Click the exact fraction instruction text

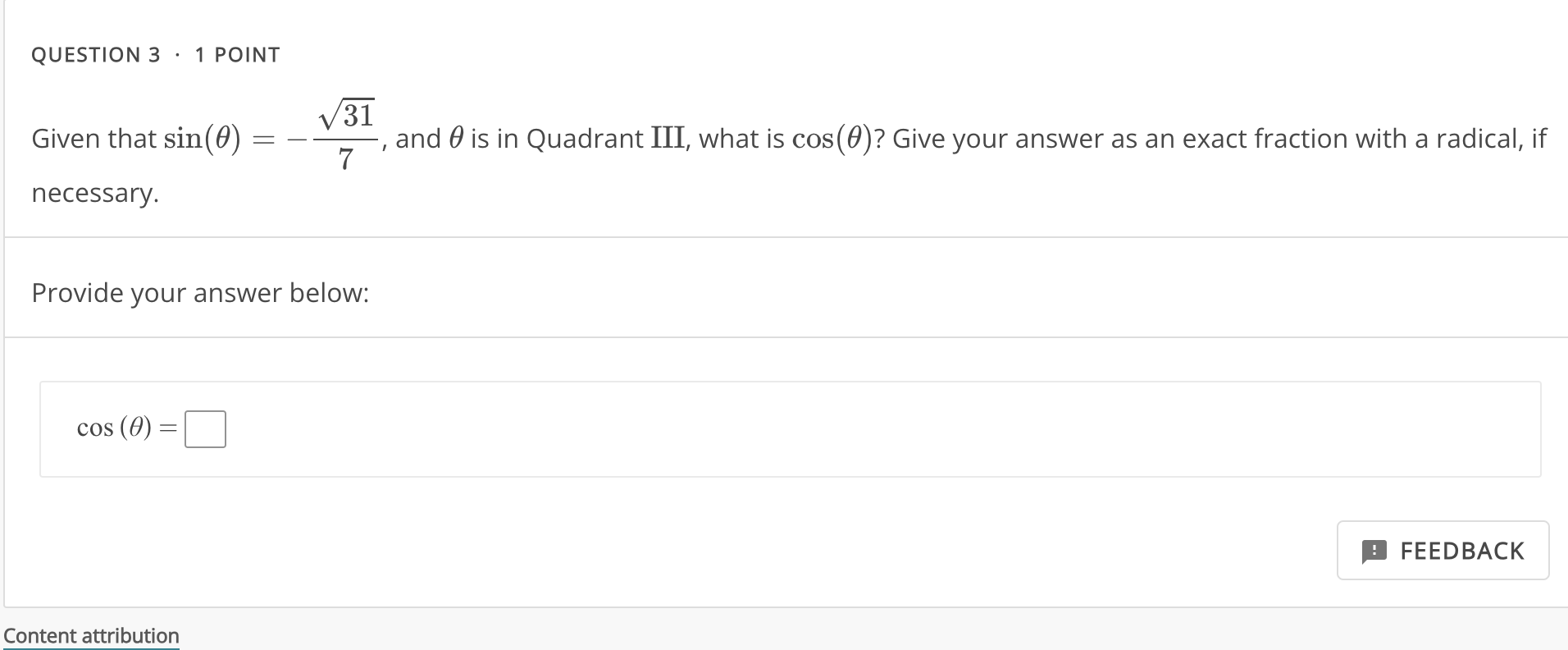1222,138
